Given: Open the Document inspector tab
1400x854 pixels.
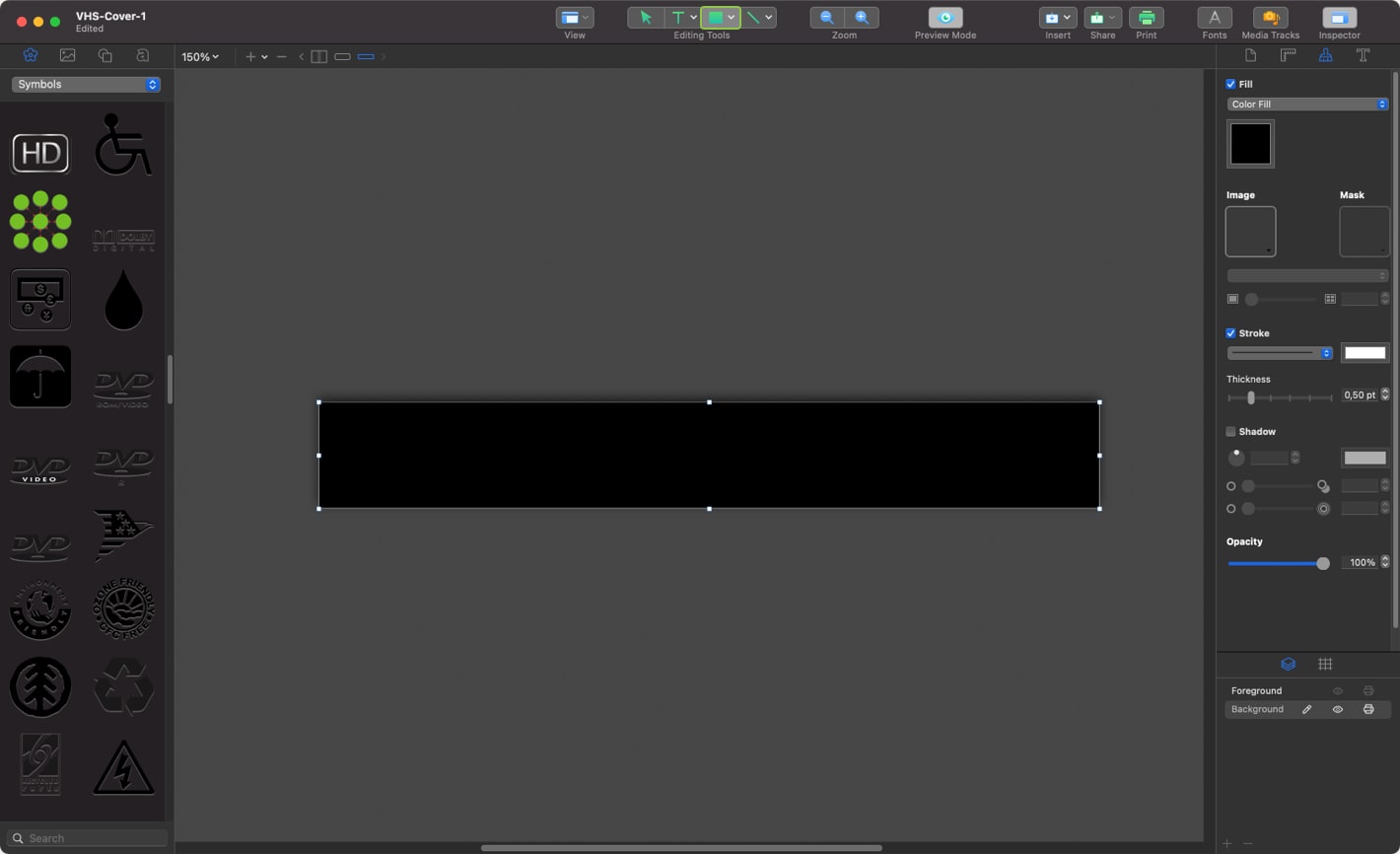Looking at the screenshot, I should click(1250, 55).
